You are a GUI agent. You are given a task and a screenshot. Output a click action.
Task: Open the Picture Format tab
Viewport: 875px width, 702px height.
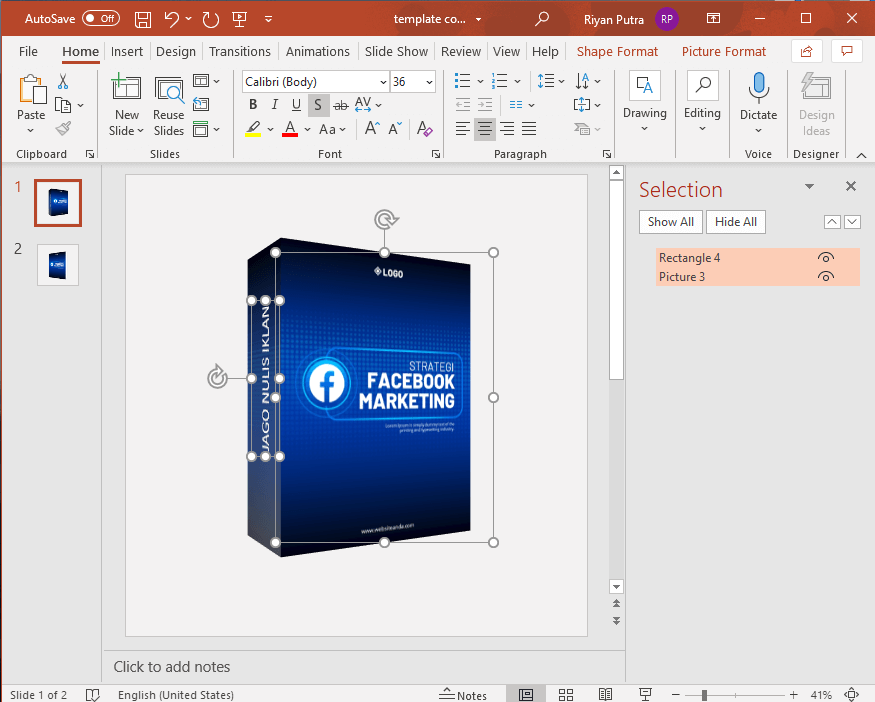click(724, 51)
